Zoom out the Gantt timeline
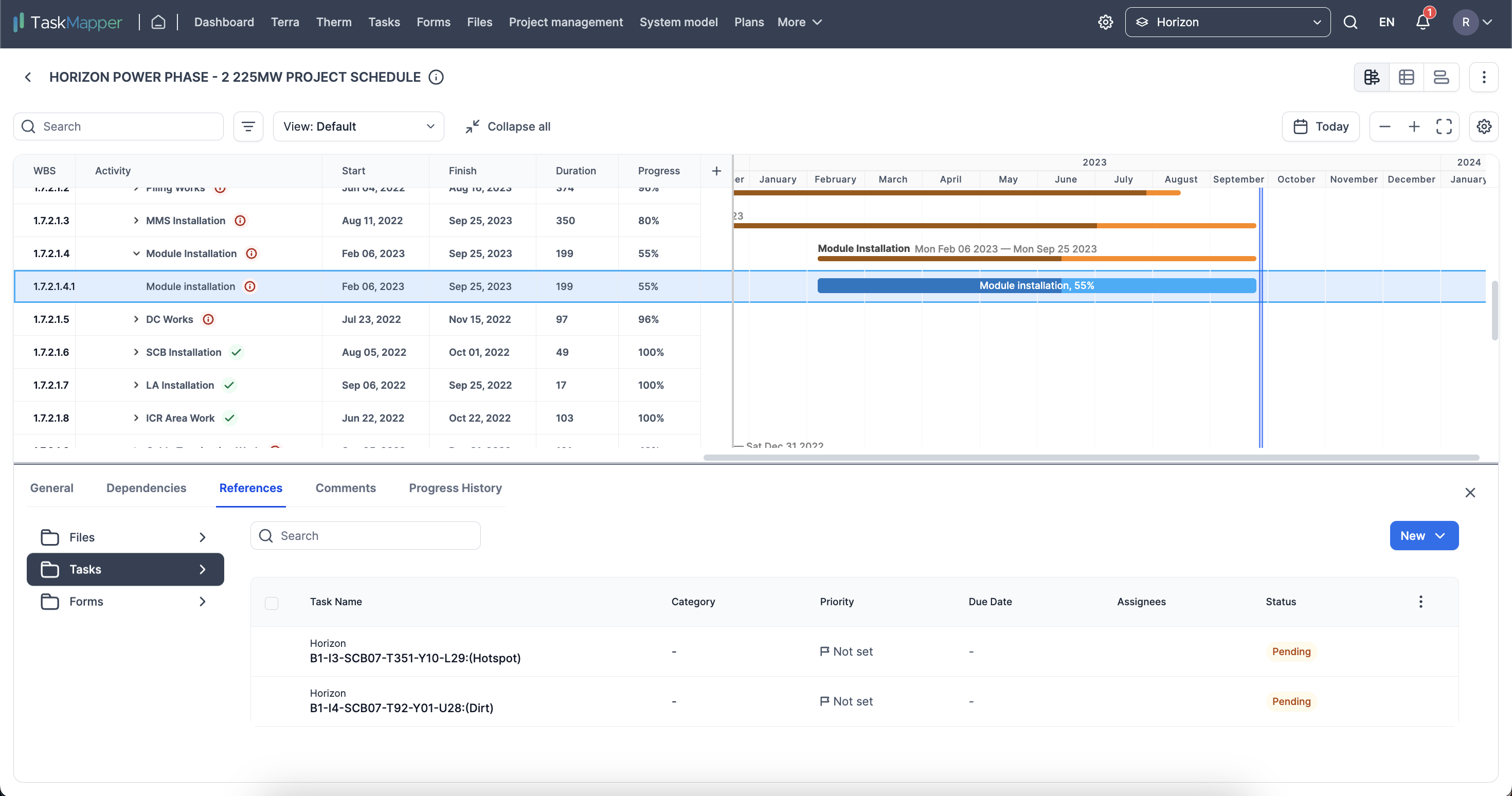1512x796 pixels. [1384, 127]
